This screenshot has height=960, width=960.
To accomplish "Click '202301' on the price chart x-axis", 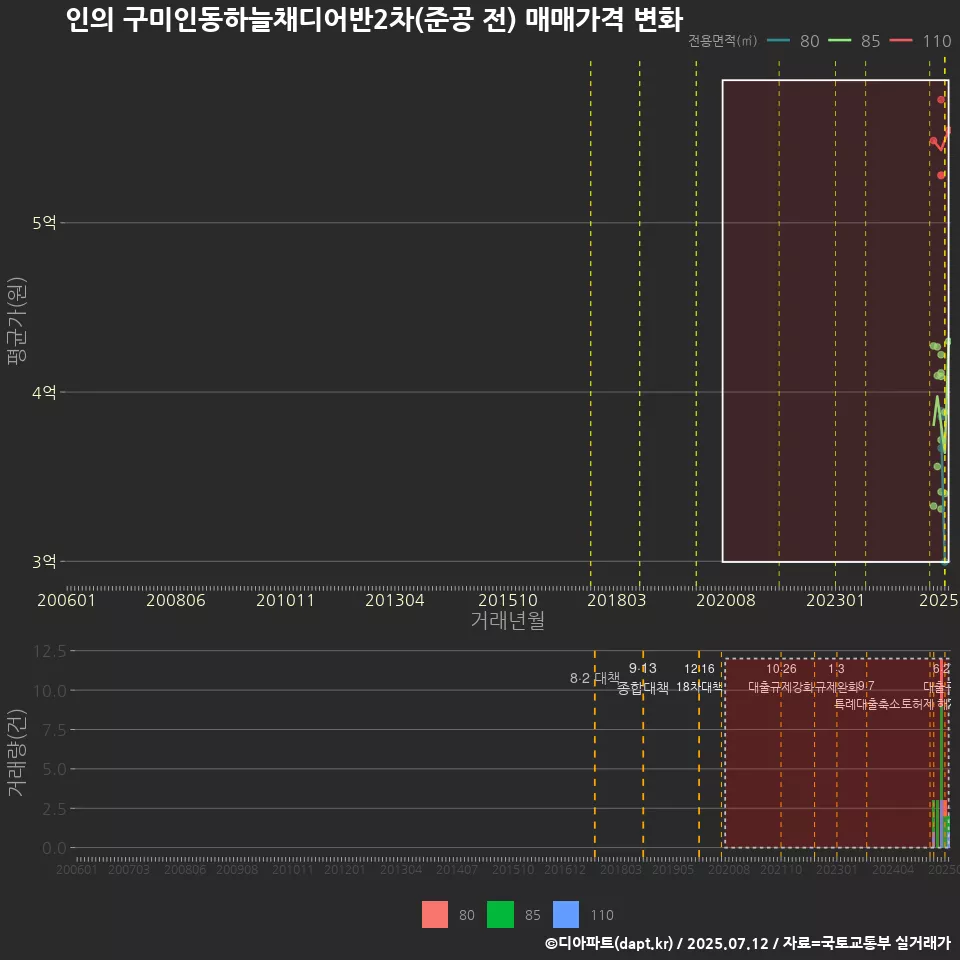I will tap(835, 600).
